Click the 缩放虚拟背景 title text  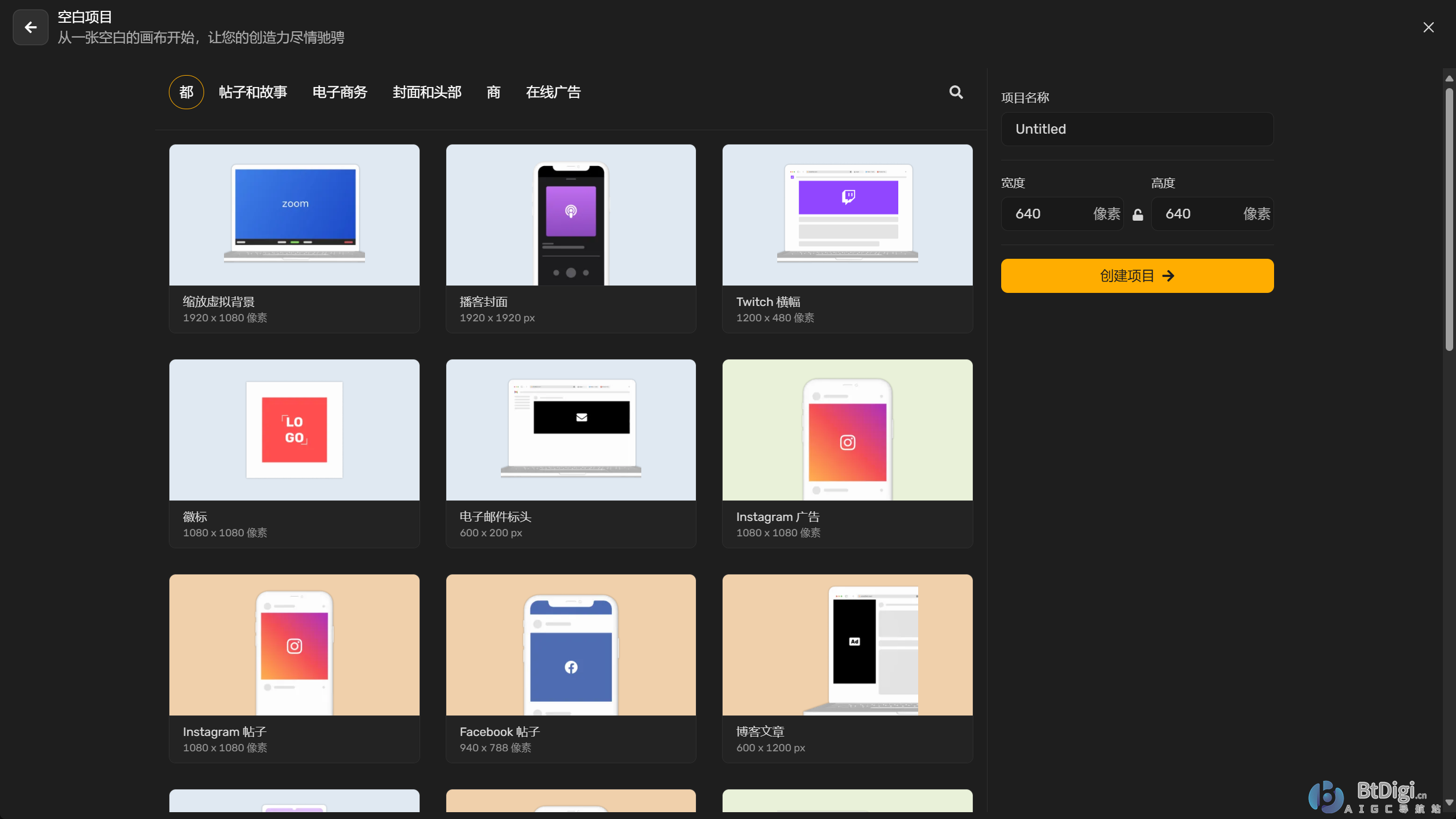coord(219,302)
